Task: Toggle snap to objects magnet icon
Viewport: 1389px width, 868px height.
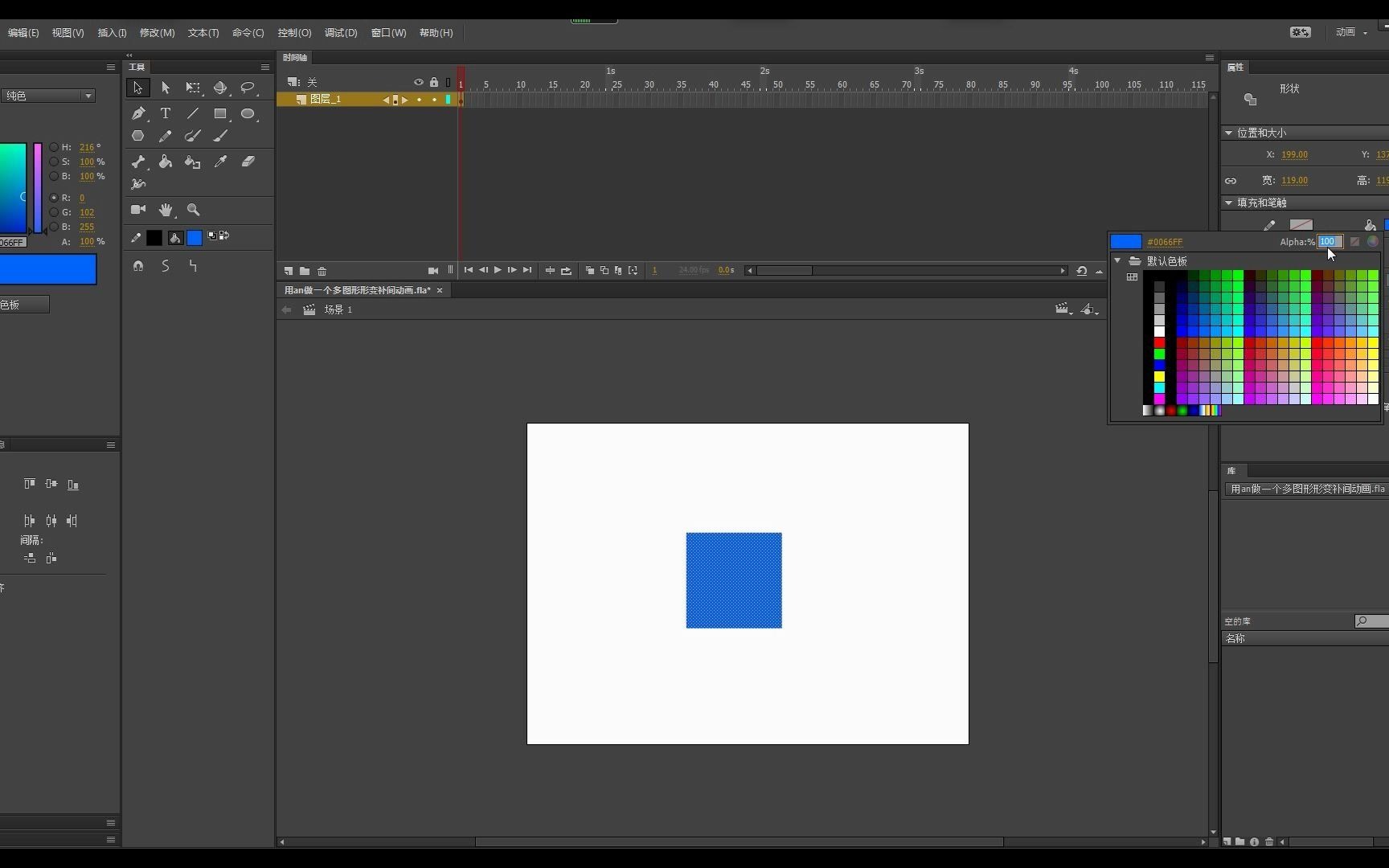Action: (x=138, y=265)
